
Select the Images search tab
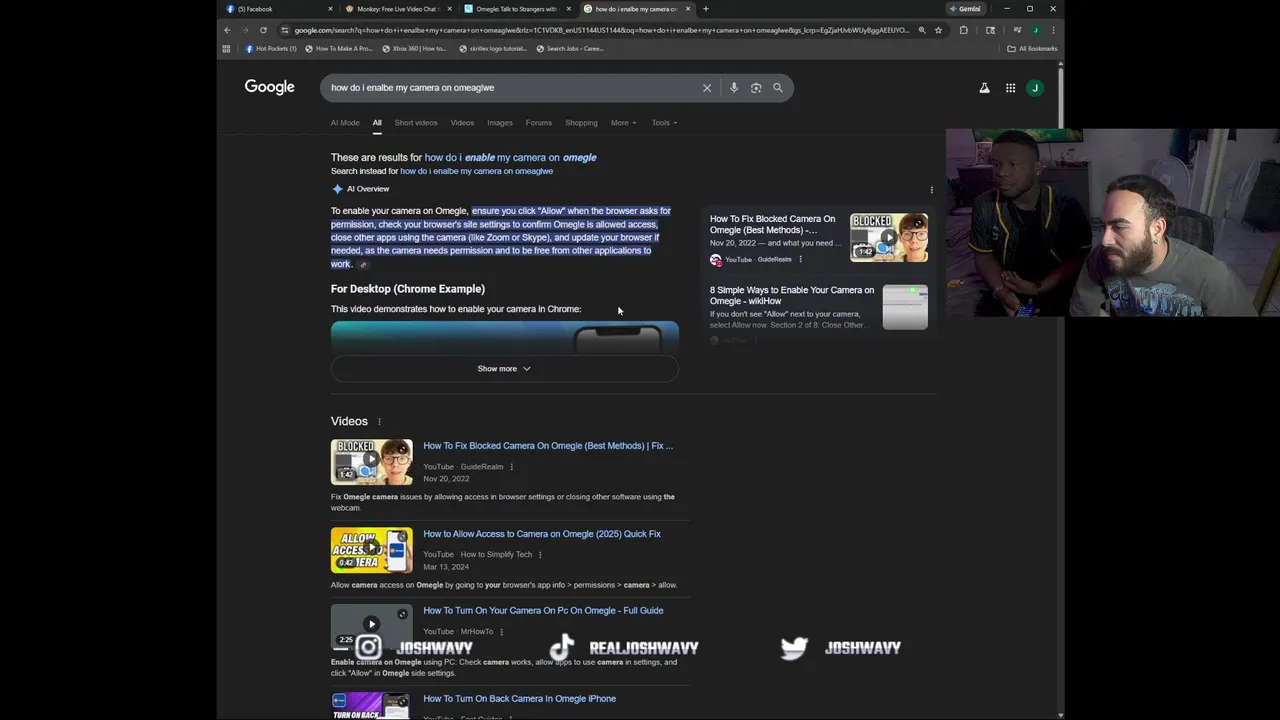click(500, 123)
